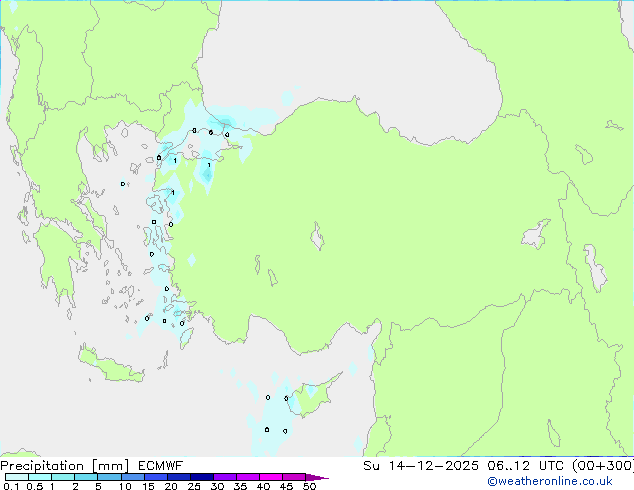This screenshot has width=634, height=490.
Task: Pick the legend swatch for 2–5 mm
Action: pyautogui.click(x=86, y=477)
